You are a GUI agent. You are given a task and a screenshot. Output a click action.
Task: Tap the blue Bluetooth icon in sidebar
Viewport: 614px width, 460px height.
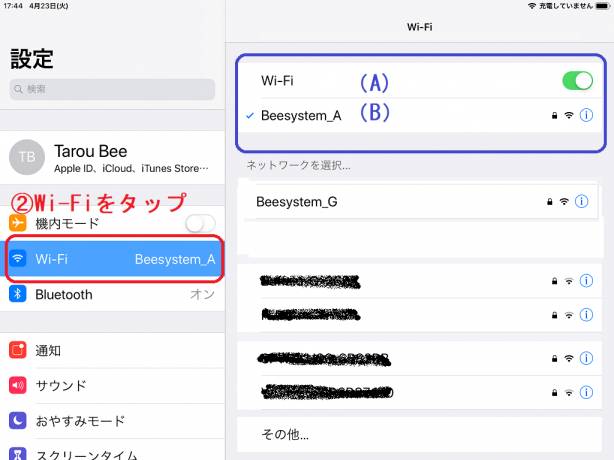point(18,294)
